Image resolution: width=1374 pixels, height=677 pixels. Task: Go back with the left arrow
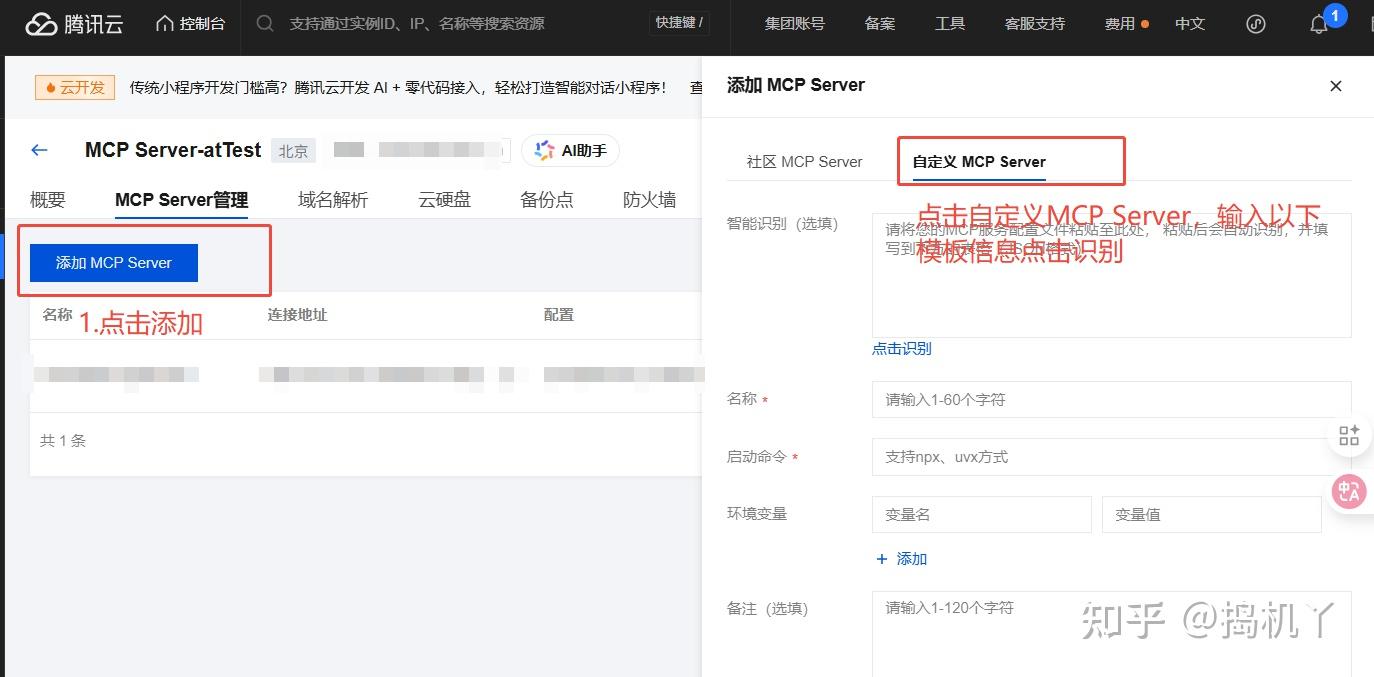click(x=39, y=150)
